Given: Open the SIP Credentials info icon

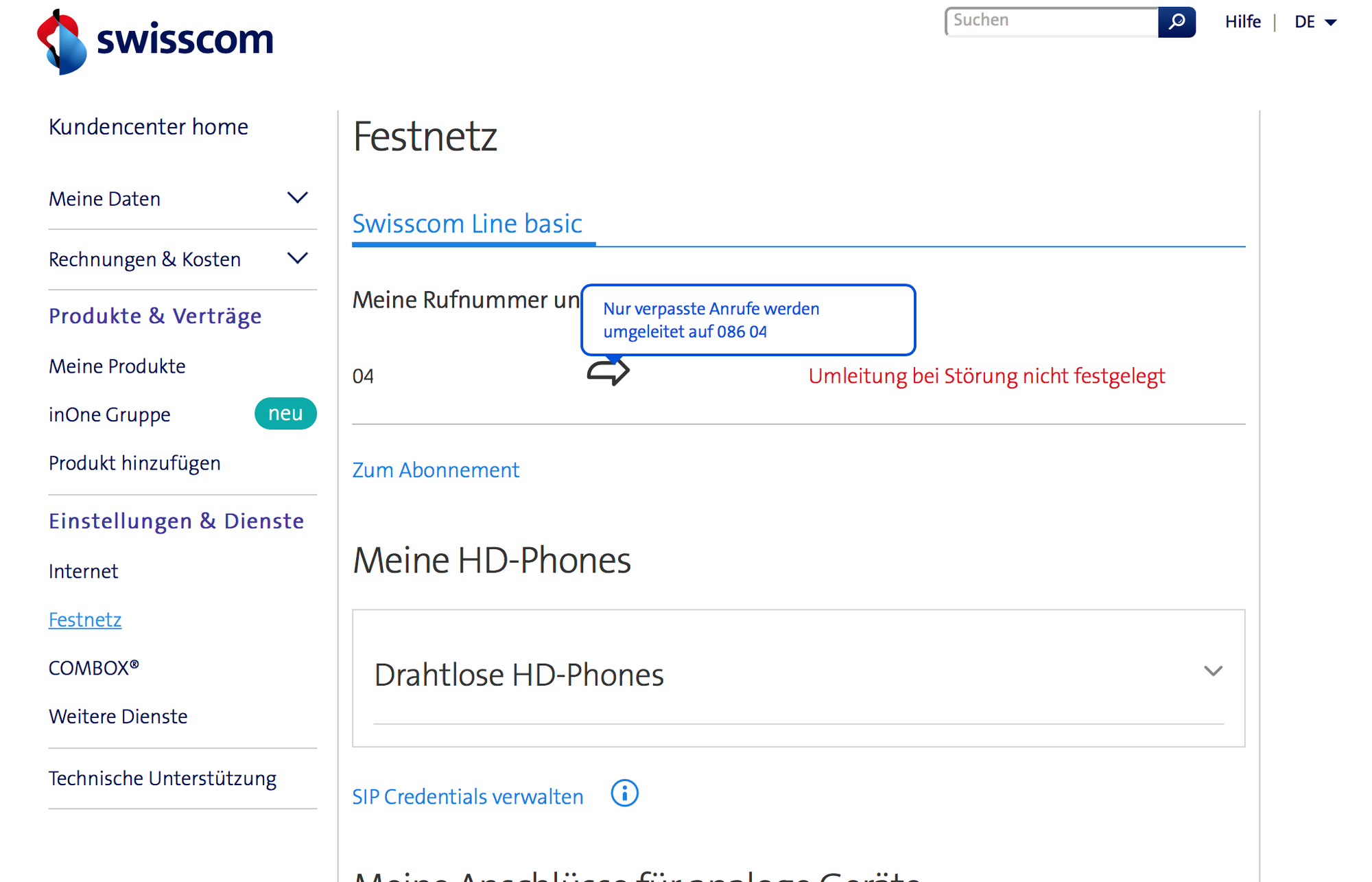Looking at the screenshot, I should coord(624,793).
